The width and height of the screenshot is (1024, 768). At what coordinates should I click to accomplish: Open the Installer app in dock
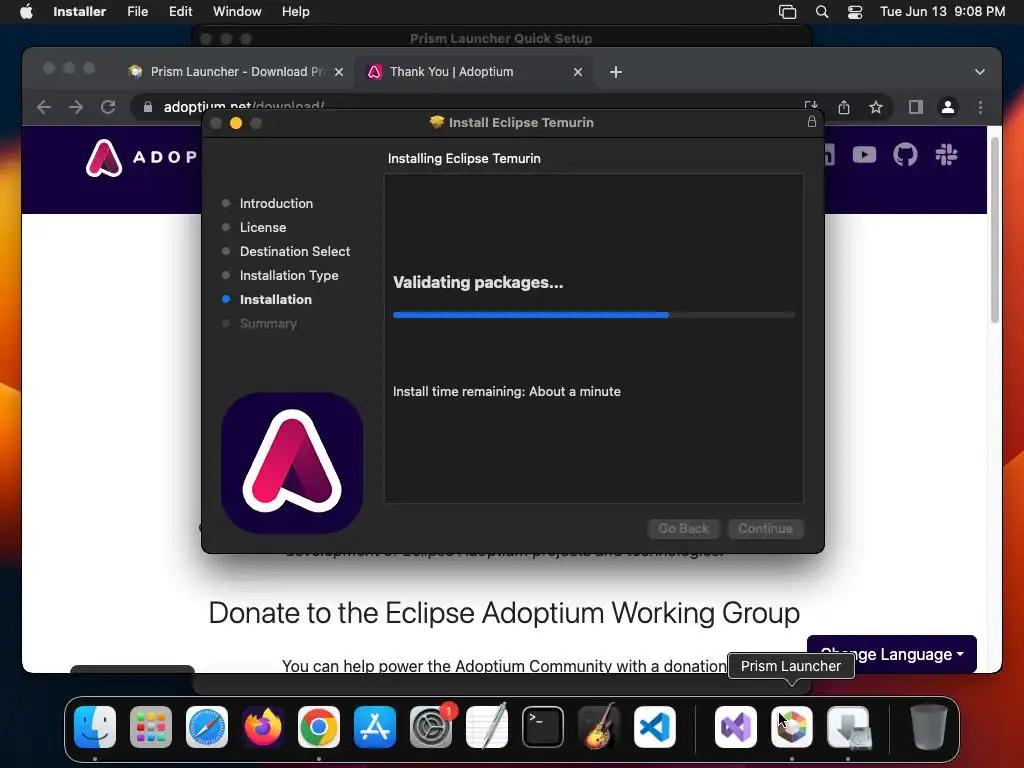(848, 727)
